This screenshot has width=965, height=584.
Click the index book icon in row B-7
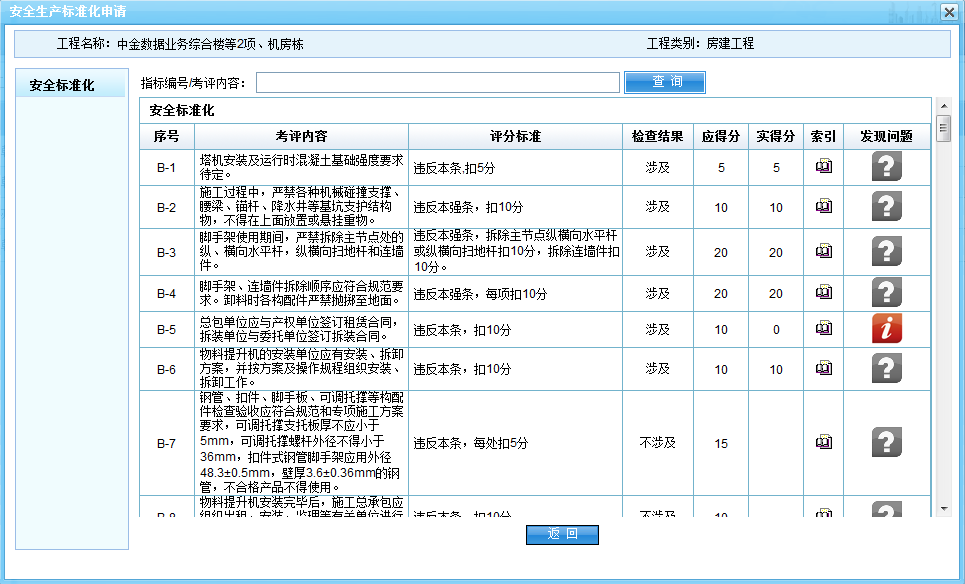click(x=823, y=442)
